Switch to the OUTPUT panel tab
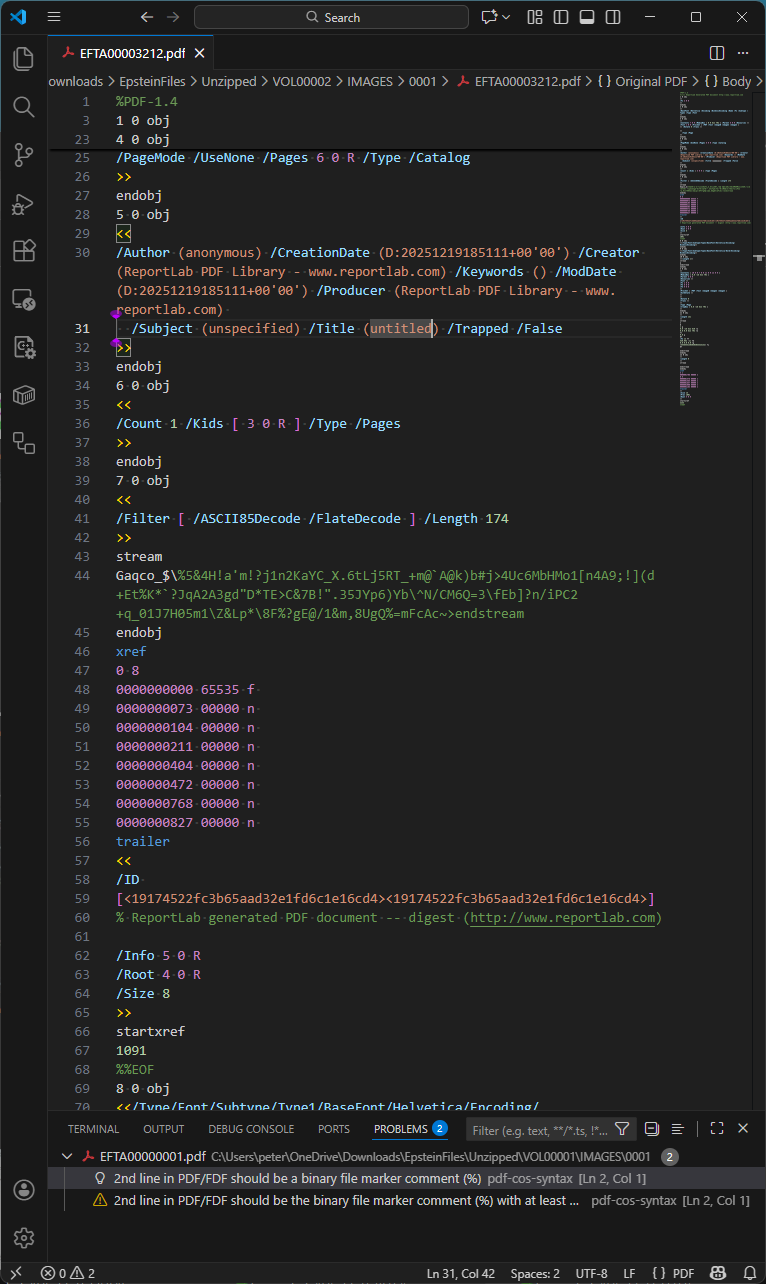This screenshot has width=766, height=1284. tap(163, 1128)
